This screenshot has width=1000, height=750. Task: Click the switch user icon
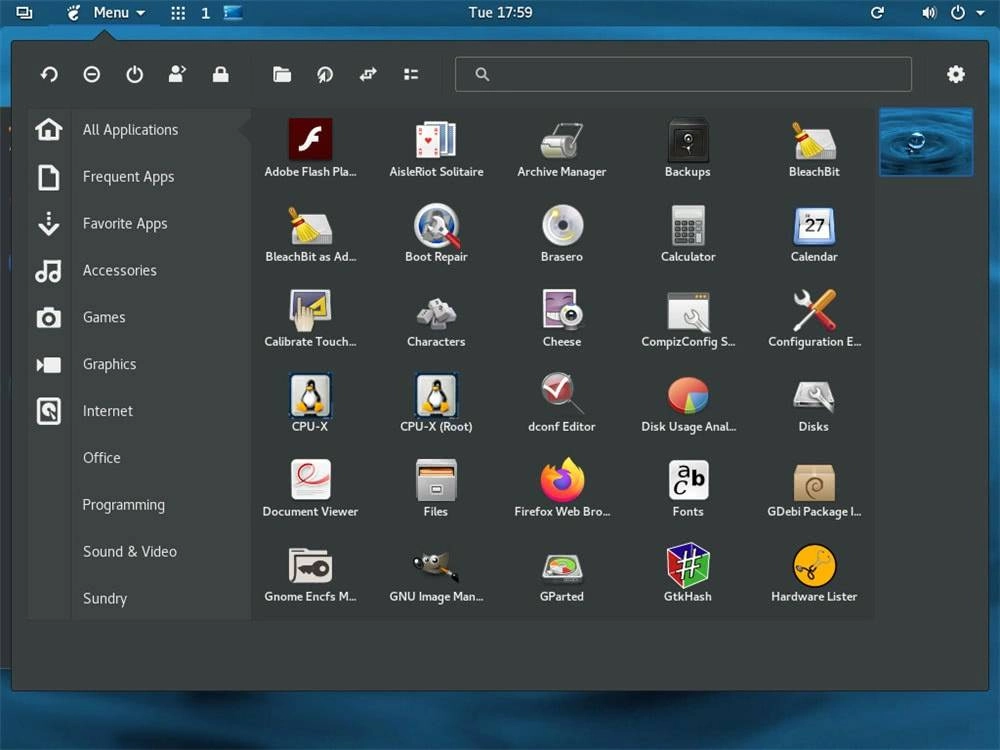pyautogui.click(x=177, y=75)
